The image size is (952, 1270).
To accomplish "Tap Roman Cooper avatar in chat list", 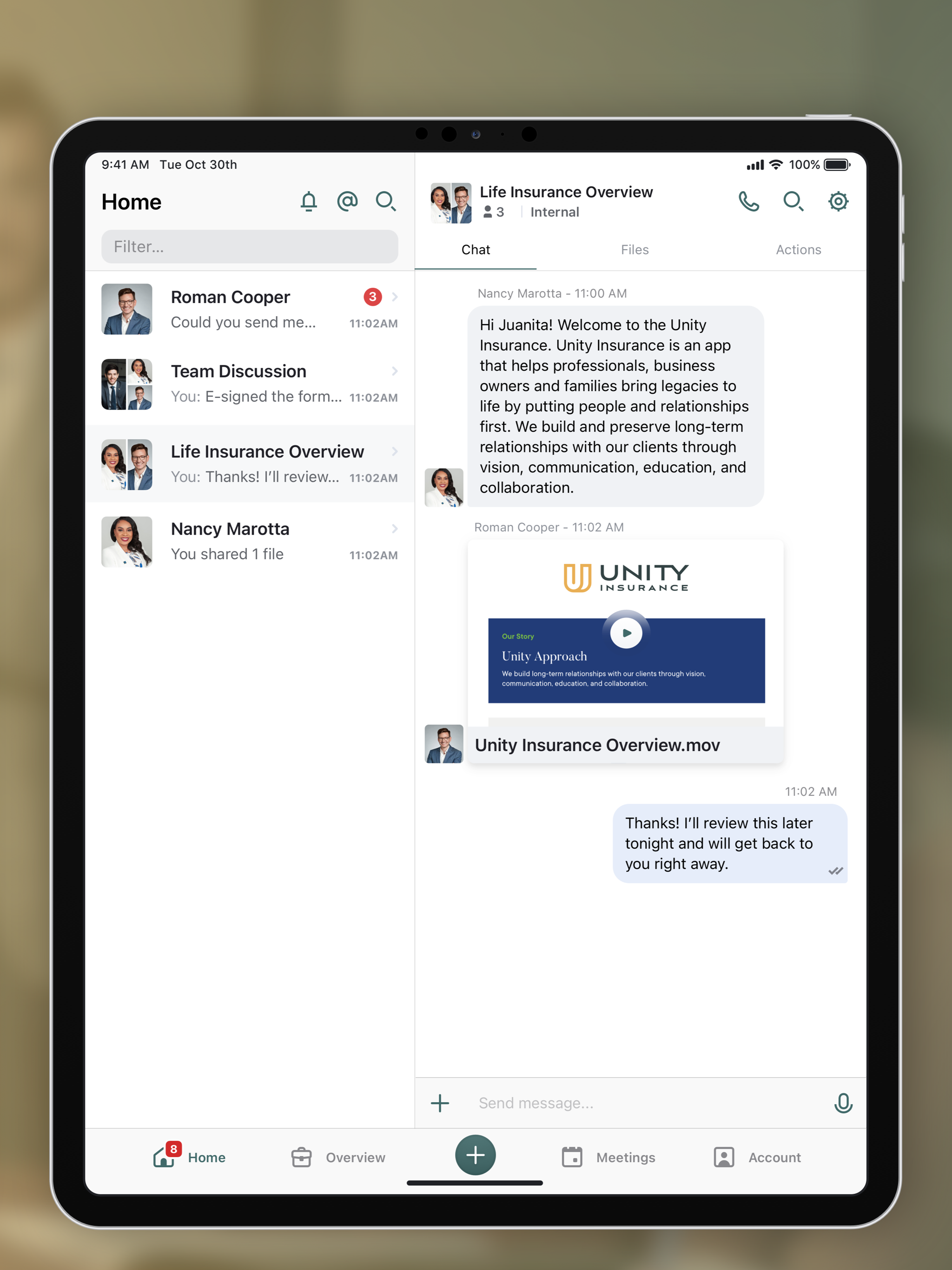I will pos(127,309).
